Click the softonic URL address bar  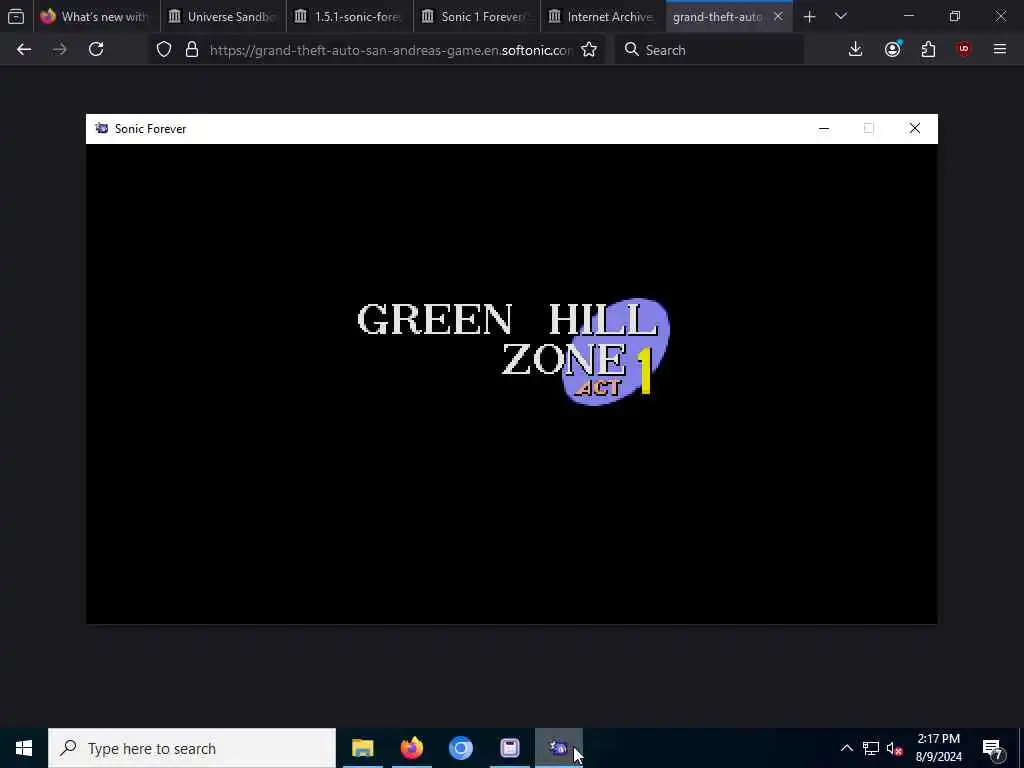click(391, 50)
